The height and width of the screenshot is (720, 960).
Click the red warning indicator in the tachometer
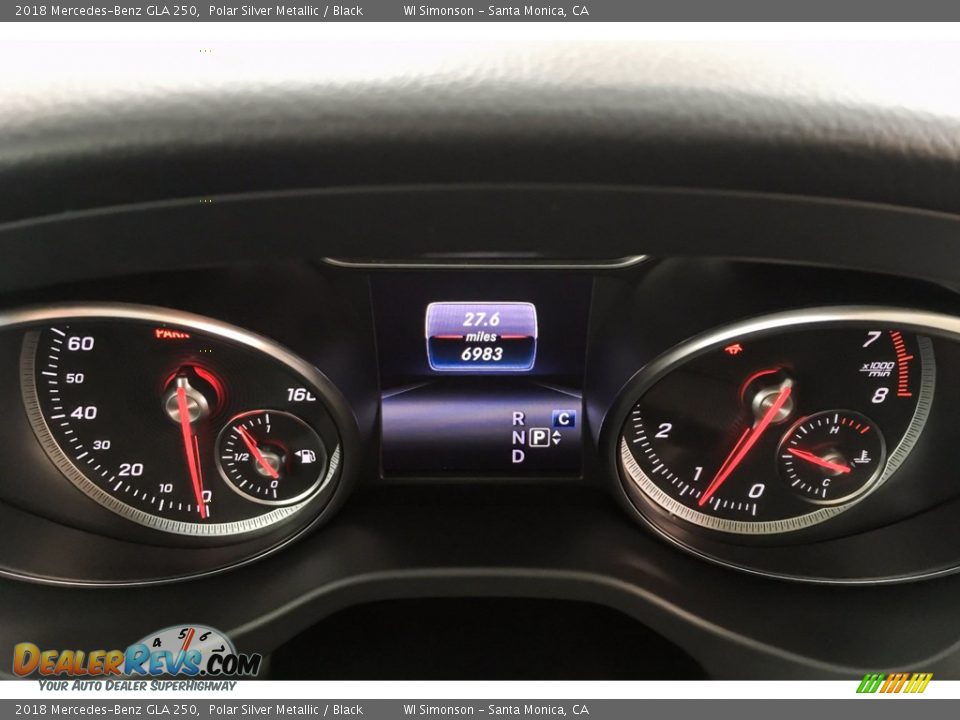click(x=733, y=349)
